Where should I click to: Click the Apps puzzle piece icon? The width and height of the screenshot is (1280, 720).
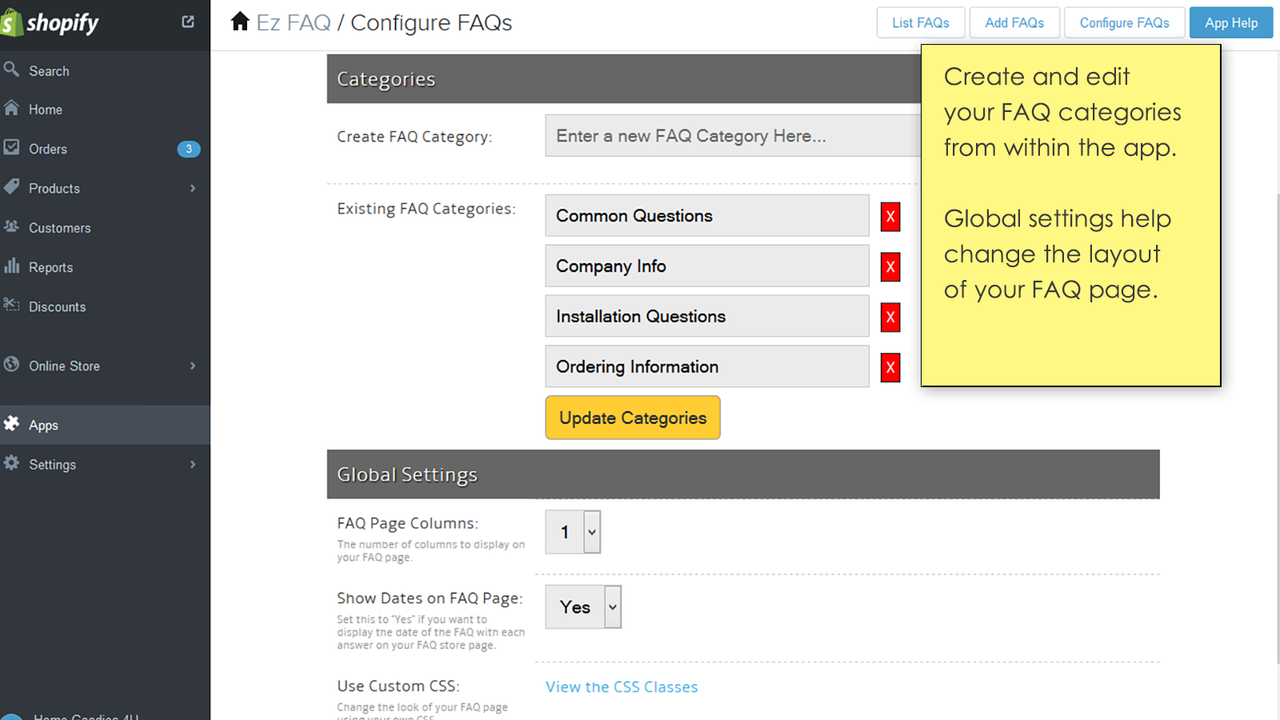11,424
